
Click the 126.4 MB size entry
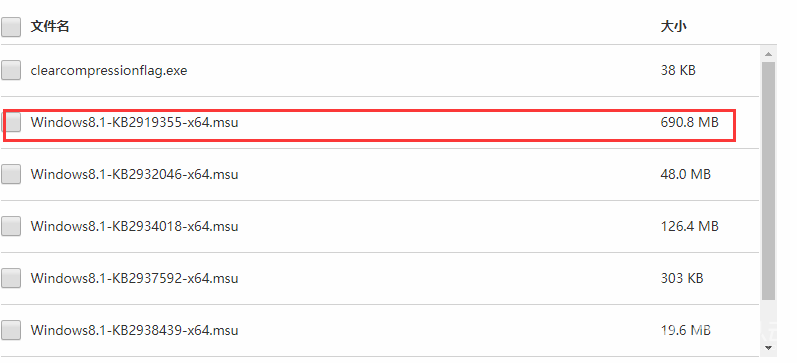pyautogui.click(x=689, y=226)
